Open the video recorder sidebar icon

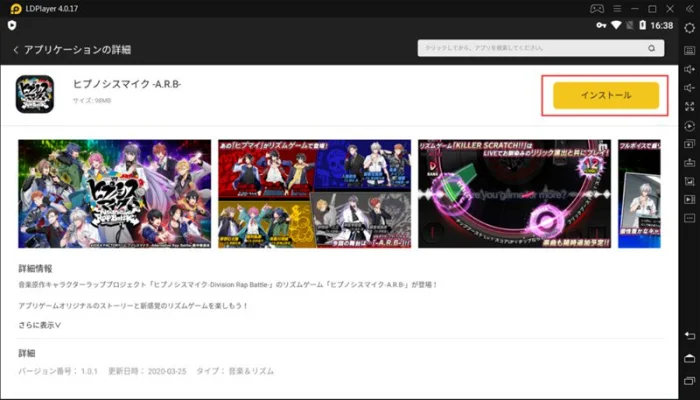690,200
